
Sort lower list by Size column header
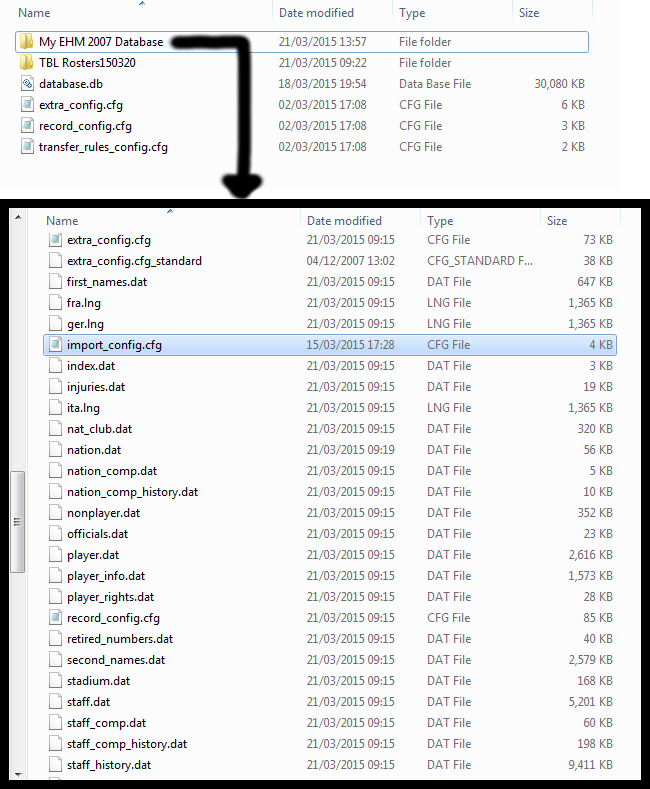[x=557, y=221]
